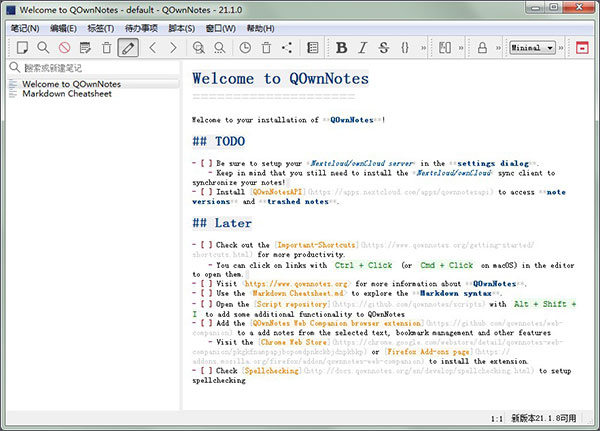Toggle bold formatting
This screenshot has height=431, width=600.
[341, 47]
